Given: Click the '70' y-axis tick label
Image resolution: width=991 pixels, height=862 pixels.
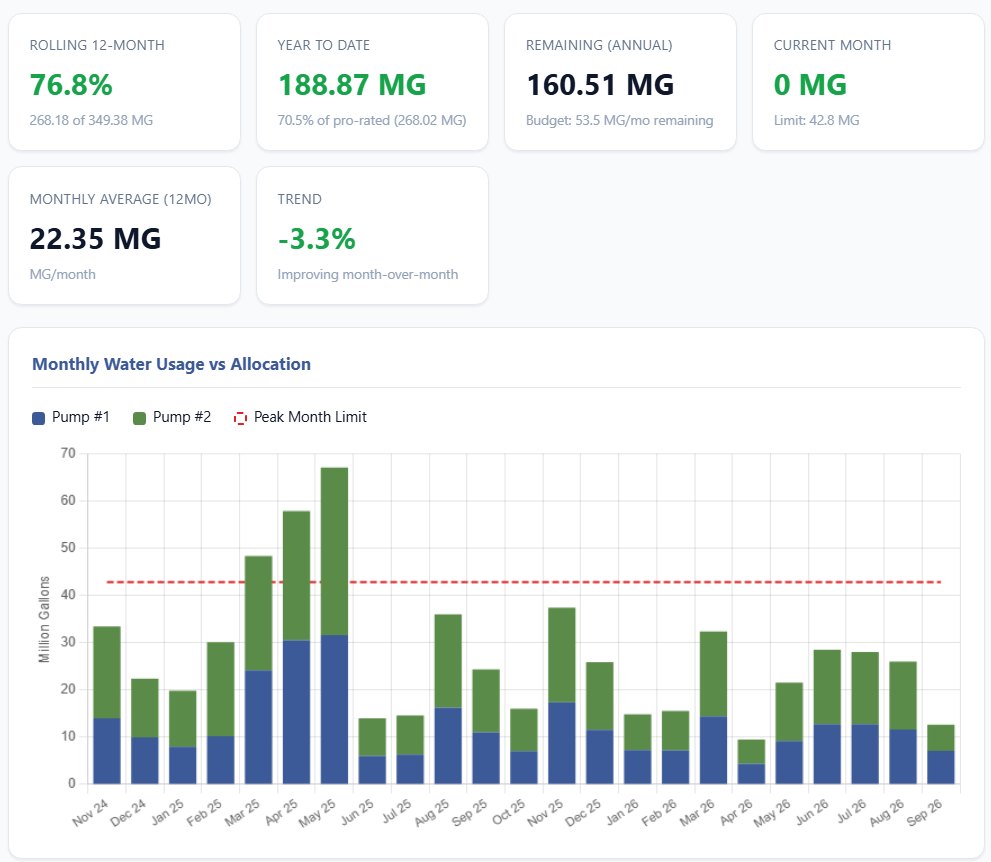Looking at the screenshot, I should (68, 453).
